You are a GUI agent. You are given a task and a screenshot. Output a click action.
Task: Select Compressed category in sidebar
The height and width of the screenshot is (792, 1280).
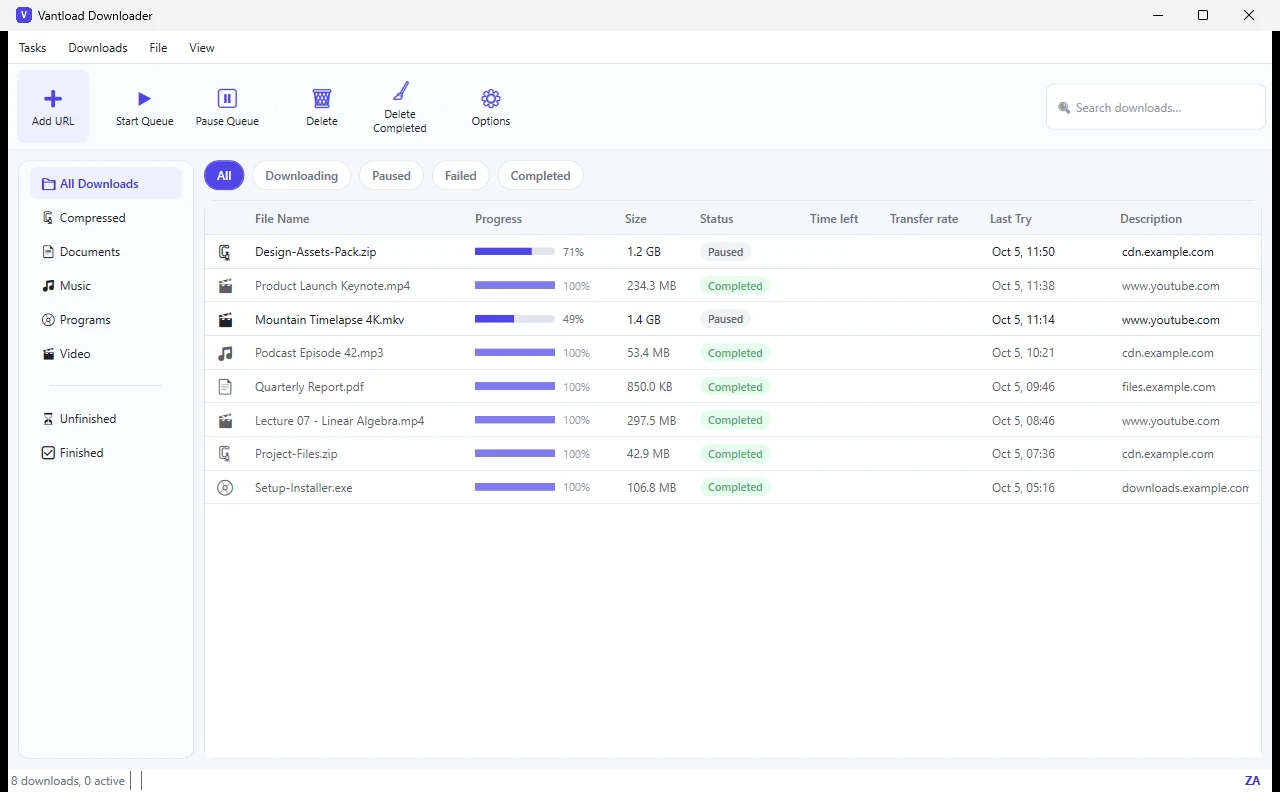(106, 218)
